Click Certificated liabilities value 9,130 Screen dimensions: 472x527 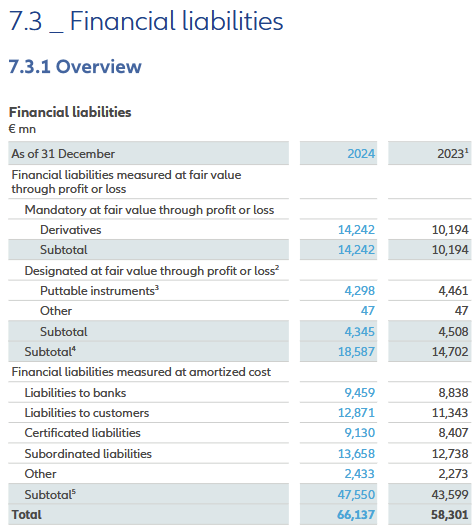coord(359,433)
